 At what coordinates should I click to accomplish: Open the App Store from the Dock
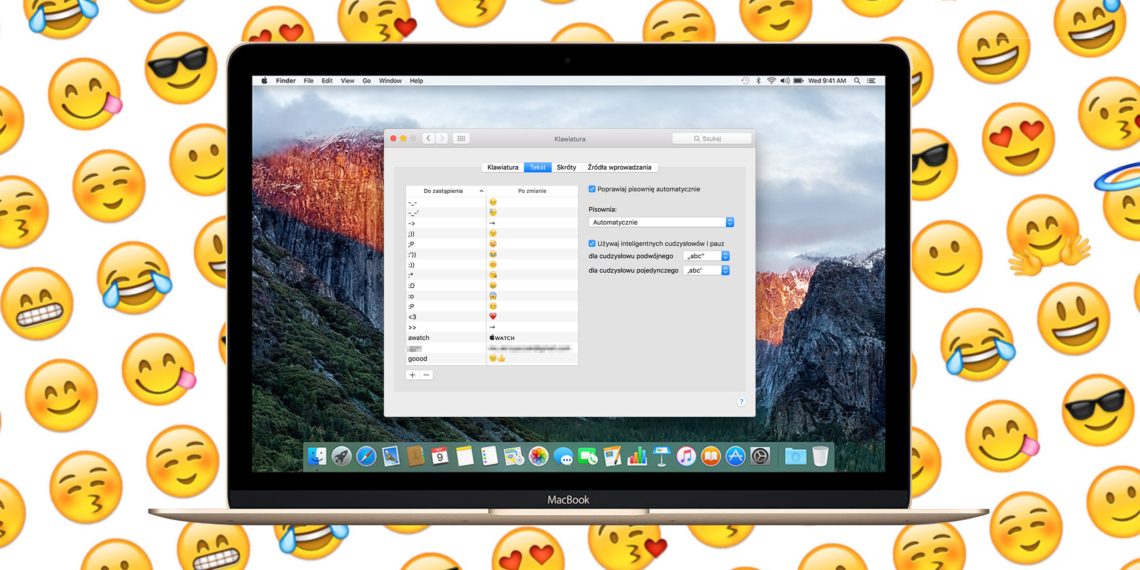(735, 457)
